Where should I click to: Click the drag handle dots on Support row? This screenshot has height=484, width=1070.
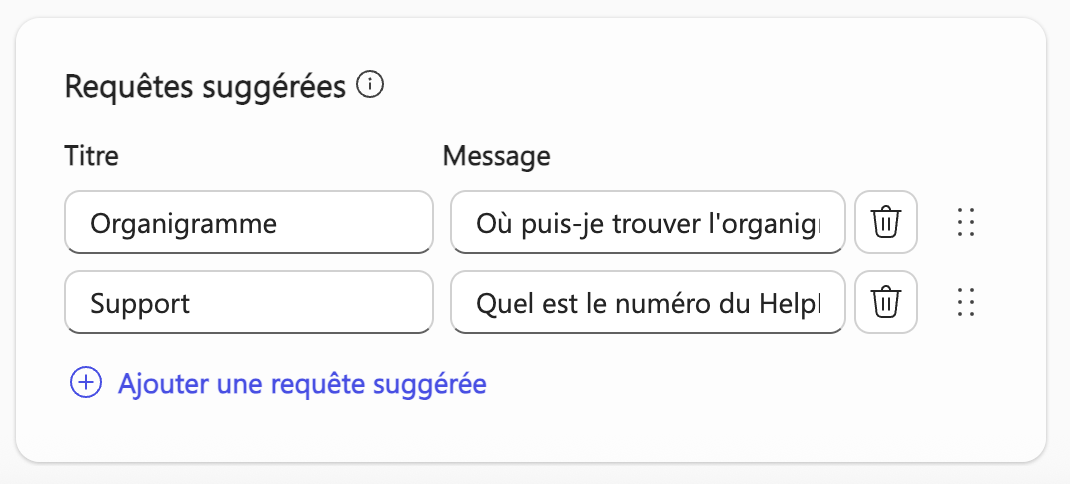pos(965,302)
